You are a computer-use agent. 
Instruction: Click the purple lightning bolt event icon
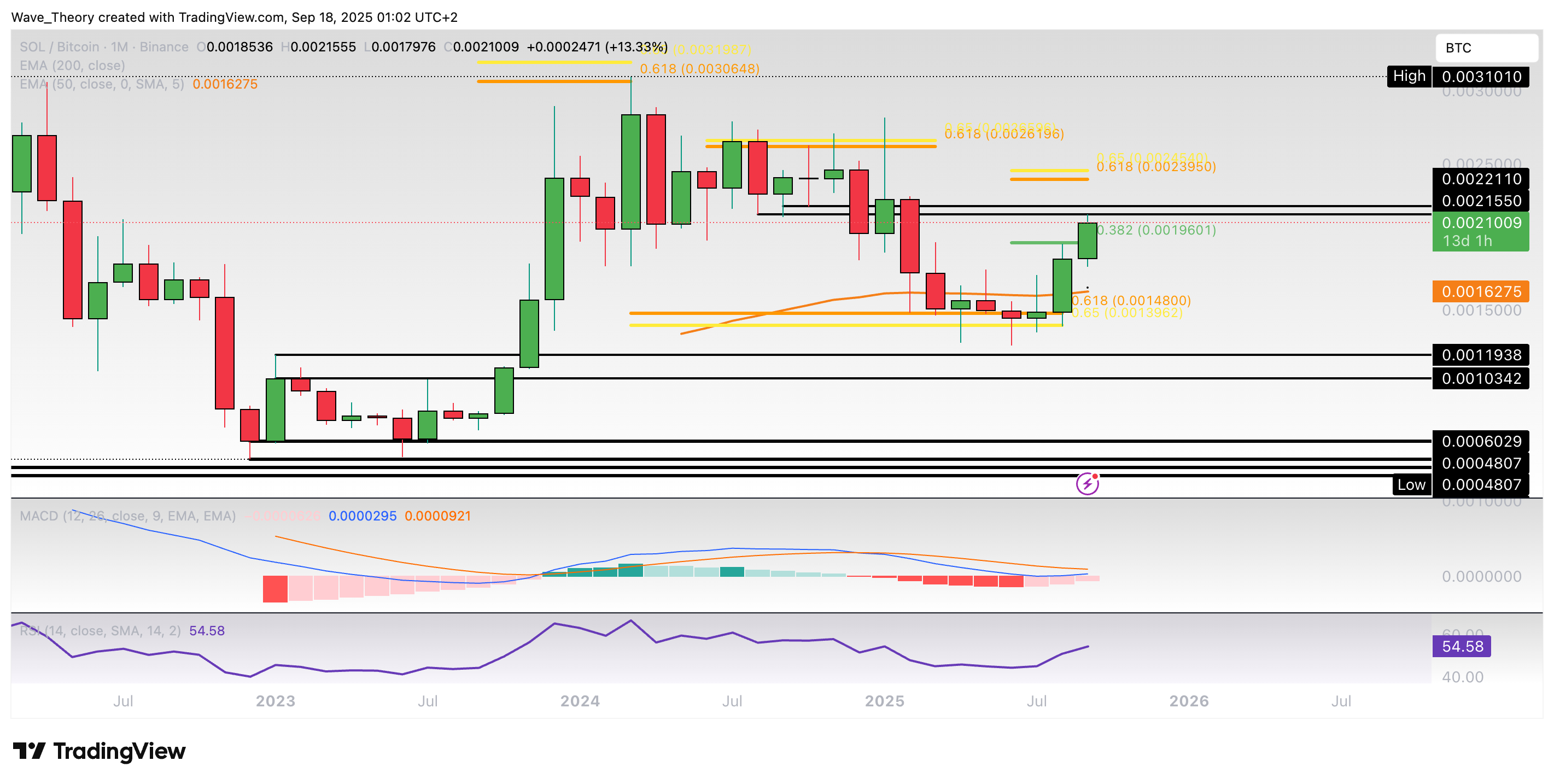[1087, 484]
